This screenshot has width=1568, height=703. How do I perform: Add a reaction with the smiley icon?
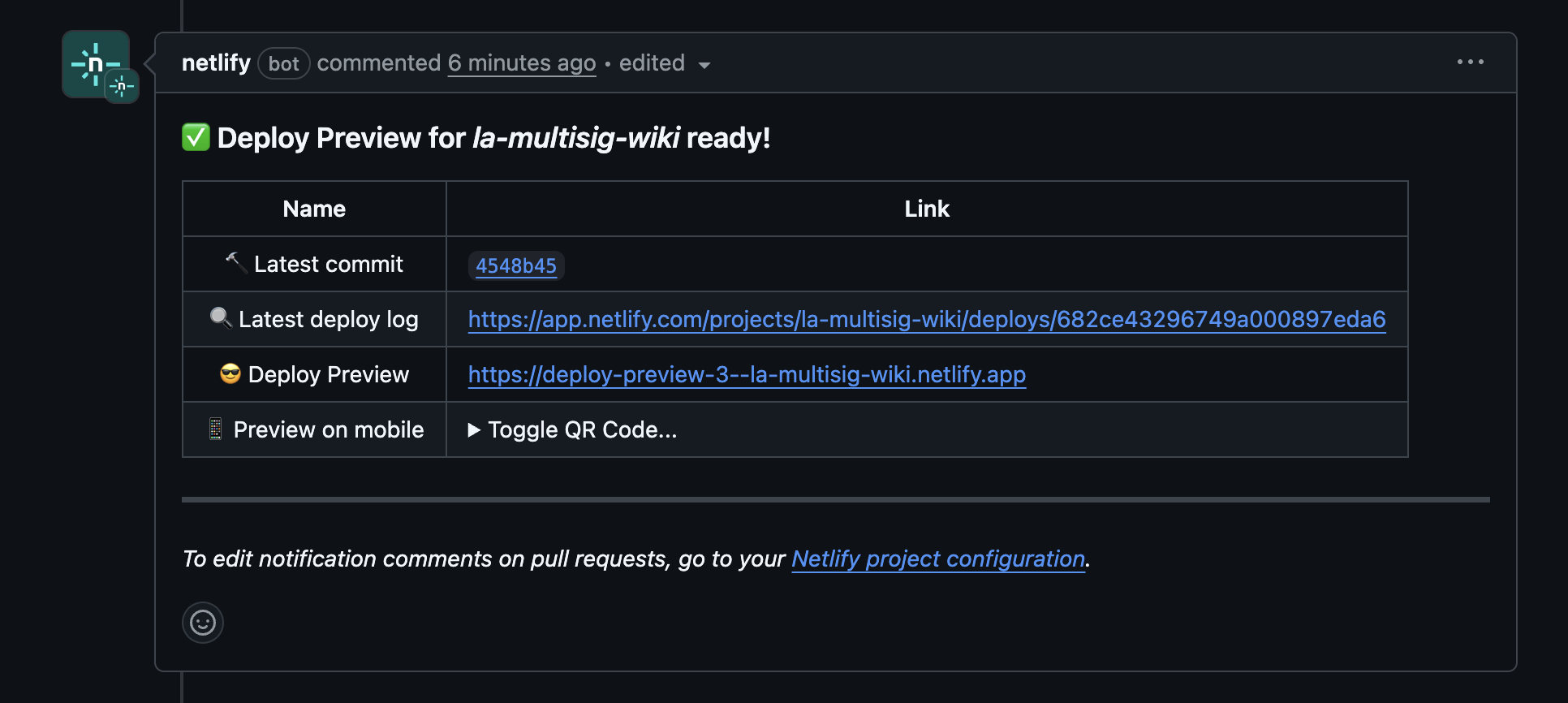point(203,623)
